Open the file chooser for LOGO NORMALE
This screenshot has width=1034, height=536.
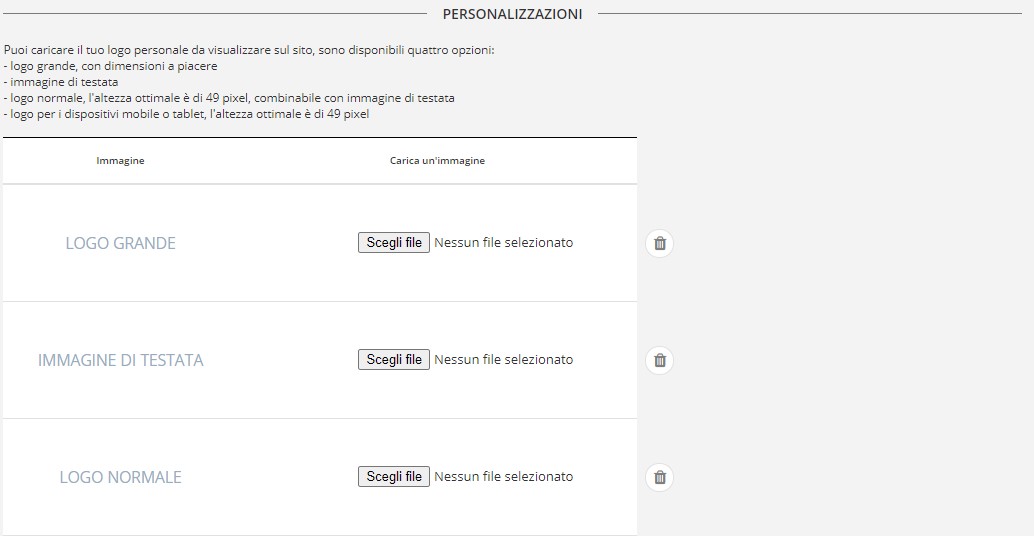[x=394, y=476]
